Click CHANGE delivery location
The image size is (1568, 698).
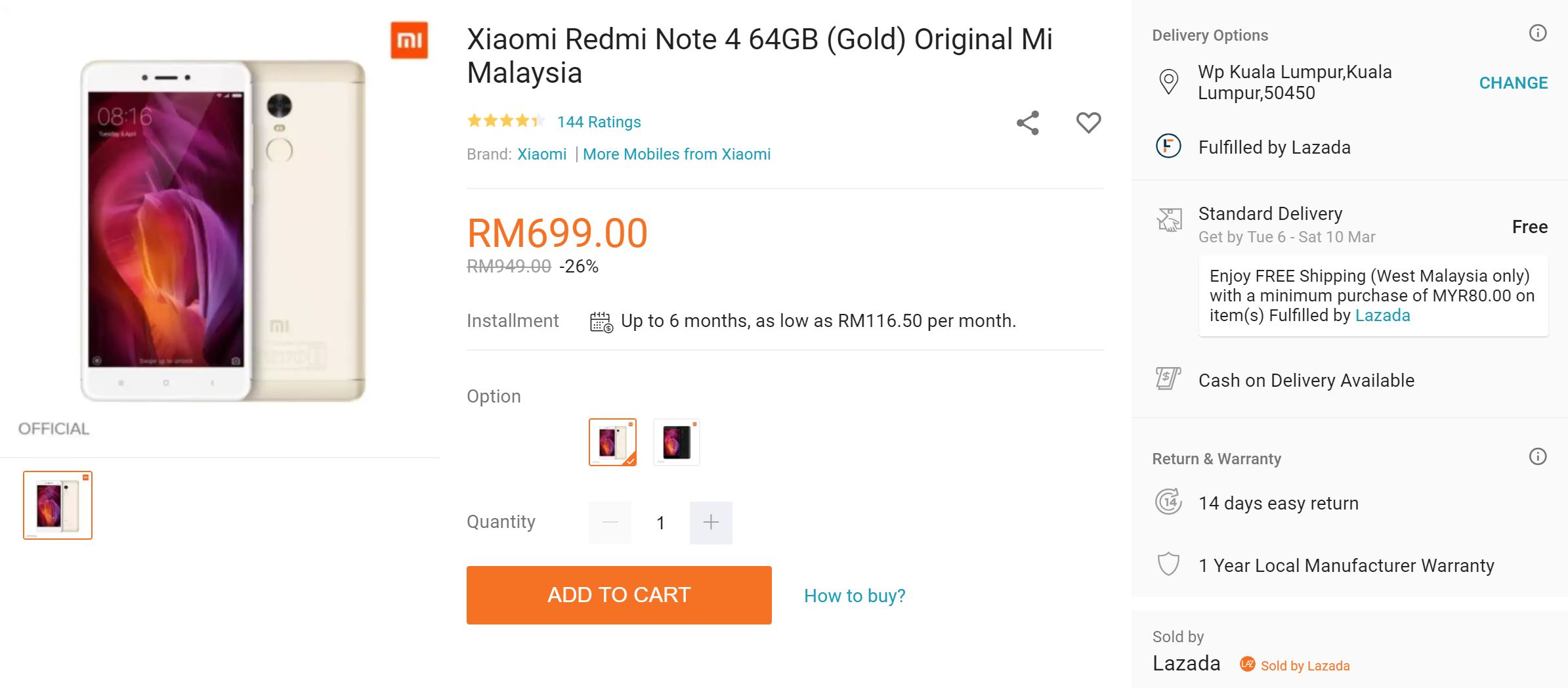pyautogui.click(x=1513, y=83)
